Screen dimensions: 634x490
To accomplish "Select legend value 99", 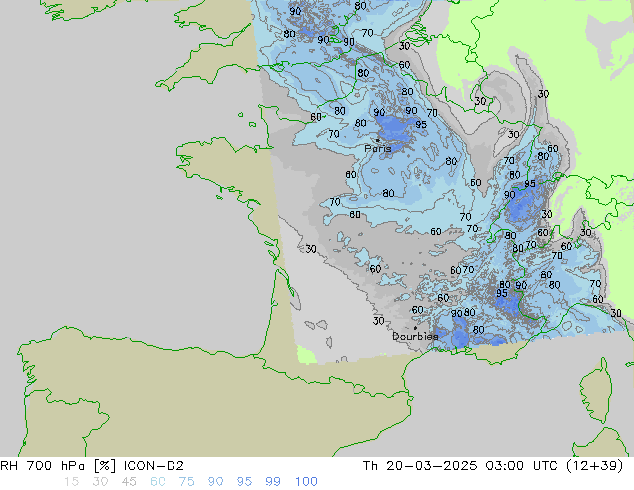I will point(273,482).
